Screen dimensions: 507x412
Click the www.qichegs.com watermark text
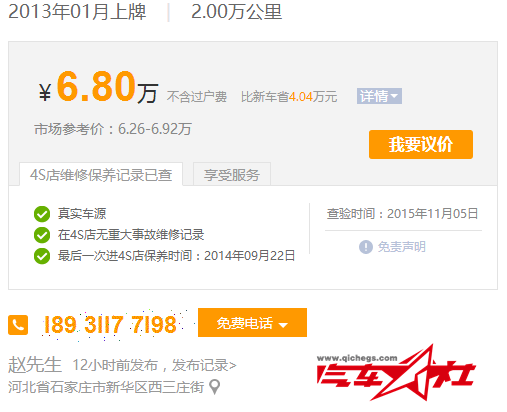click(357, 358)
